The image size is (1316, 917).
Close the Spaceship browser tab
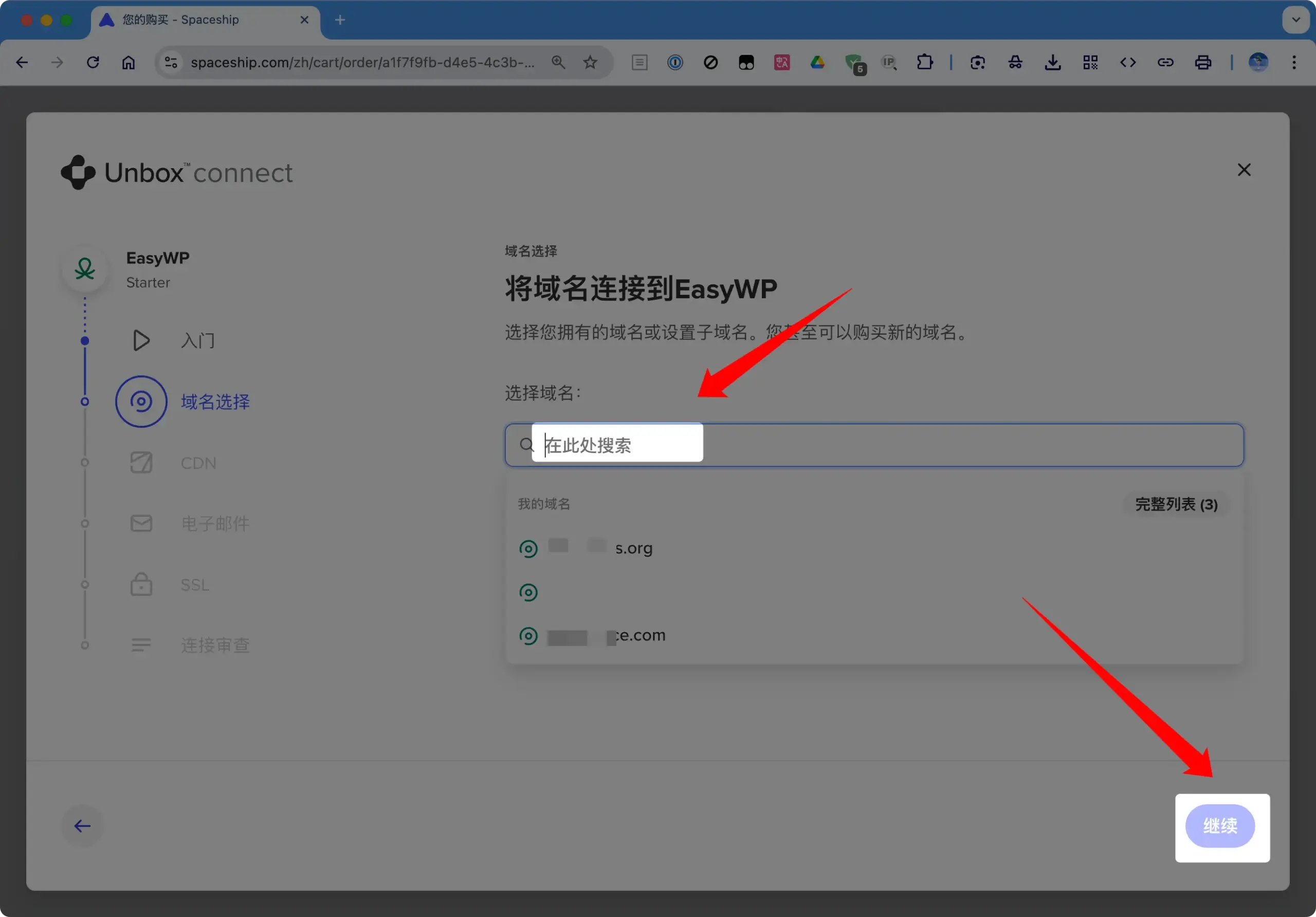click(304, 20)
